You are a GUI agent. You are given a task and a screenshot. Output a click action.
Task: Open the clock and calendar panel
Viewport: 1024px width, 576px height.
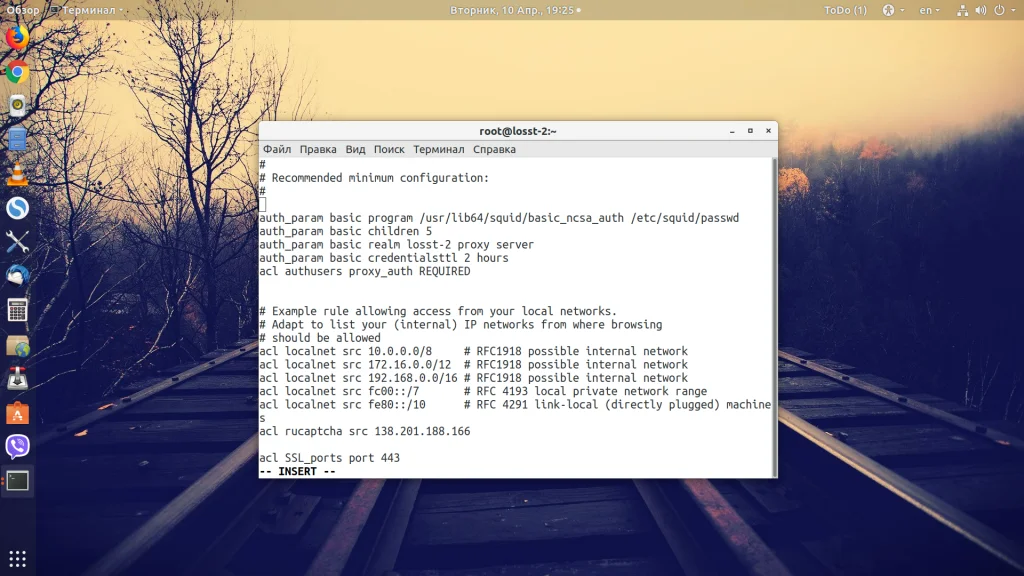(515, 10)
